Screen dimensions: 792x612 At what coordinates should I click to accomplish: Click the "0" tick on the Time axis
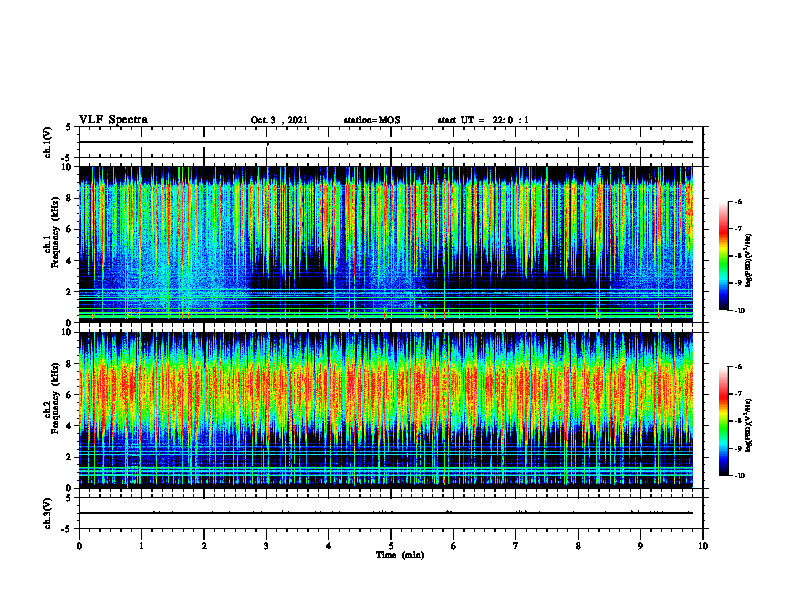pos(79,546)
